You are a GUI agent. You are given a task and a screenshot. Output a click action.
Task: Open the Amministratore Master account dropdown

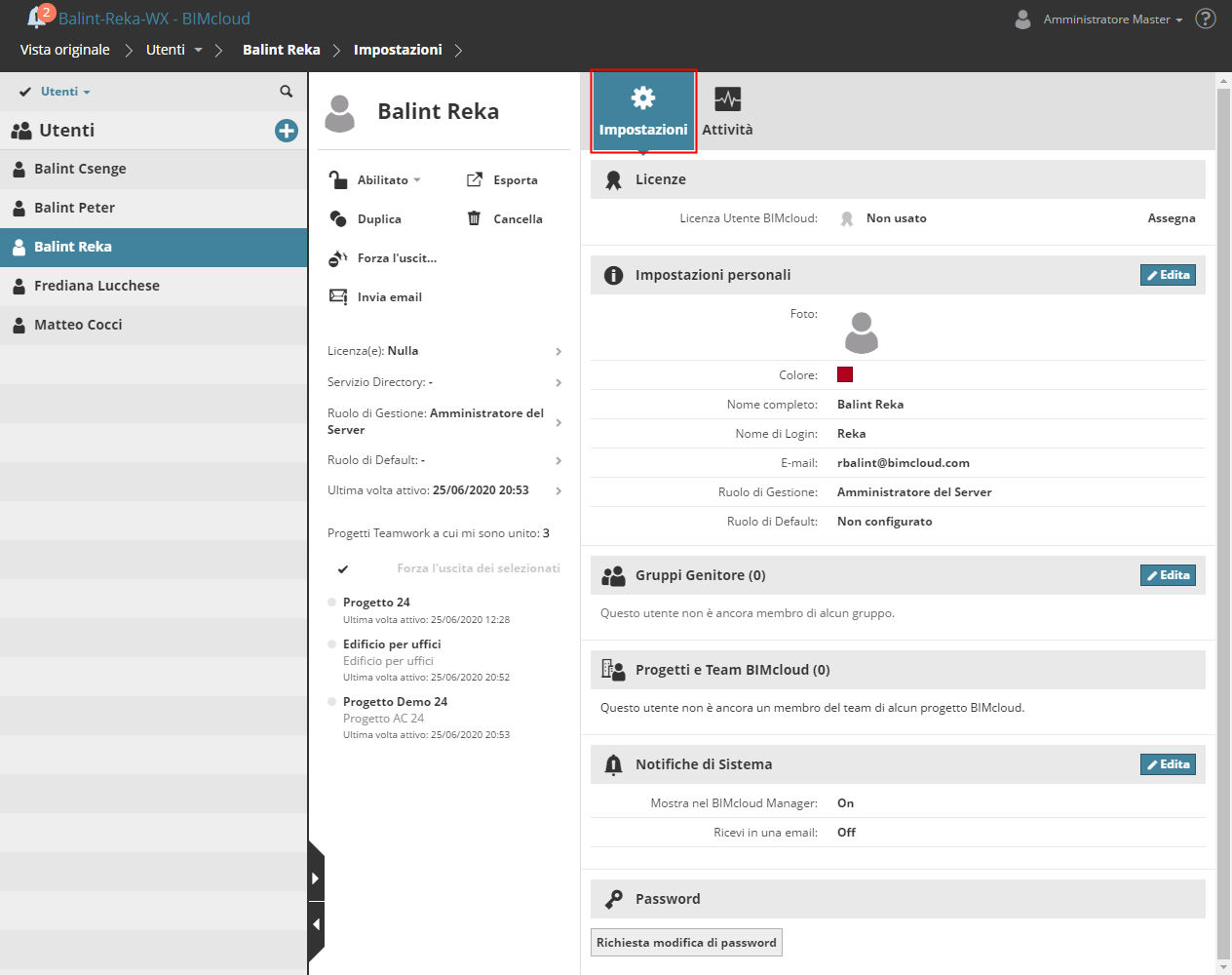(x=1113, y=19)
